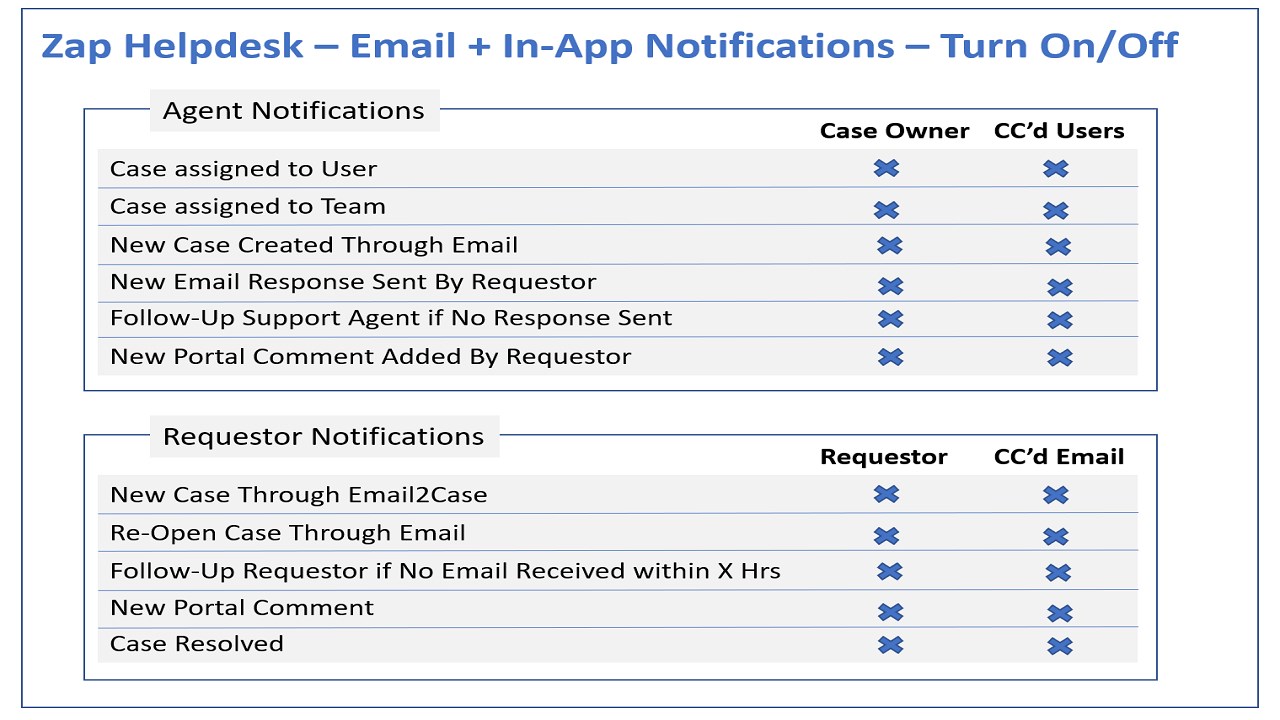Toggle CC'd Email X for Follow-Up Requestor row

pos(1059,573)
